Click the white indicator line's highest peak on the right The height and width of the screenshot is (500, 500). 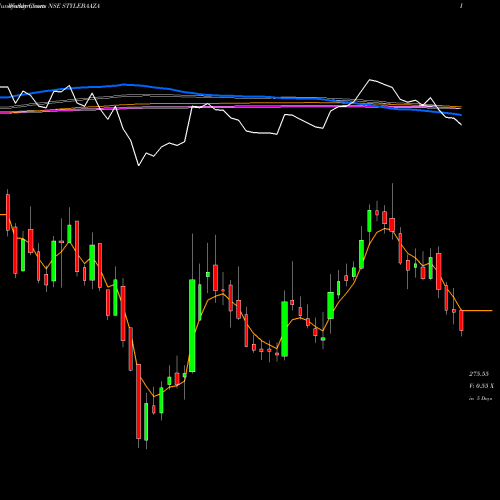click(x=370, y=80)
